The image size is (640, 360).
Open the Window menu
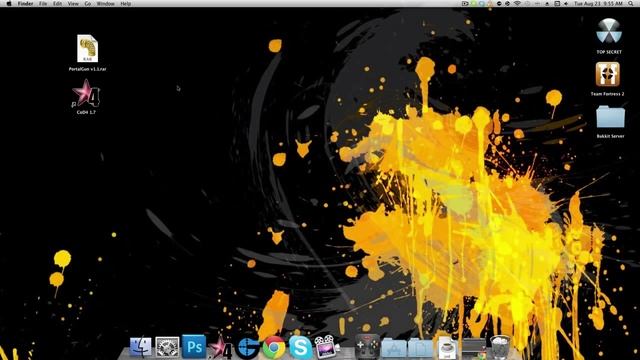point(105,4)
